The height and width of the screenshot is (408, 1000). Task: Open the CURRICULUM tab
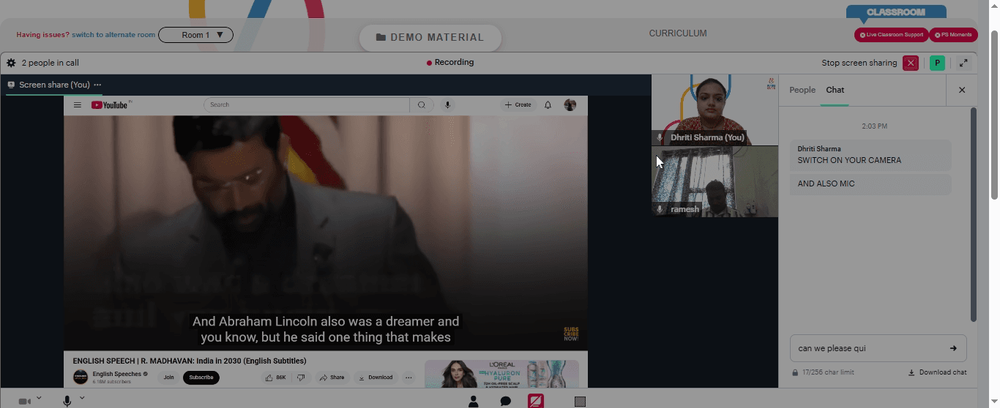678,33
